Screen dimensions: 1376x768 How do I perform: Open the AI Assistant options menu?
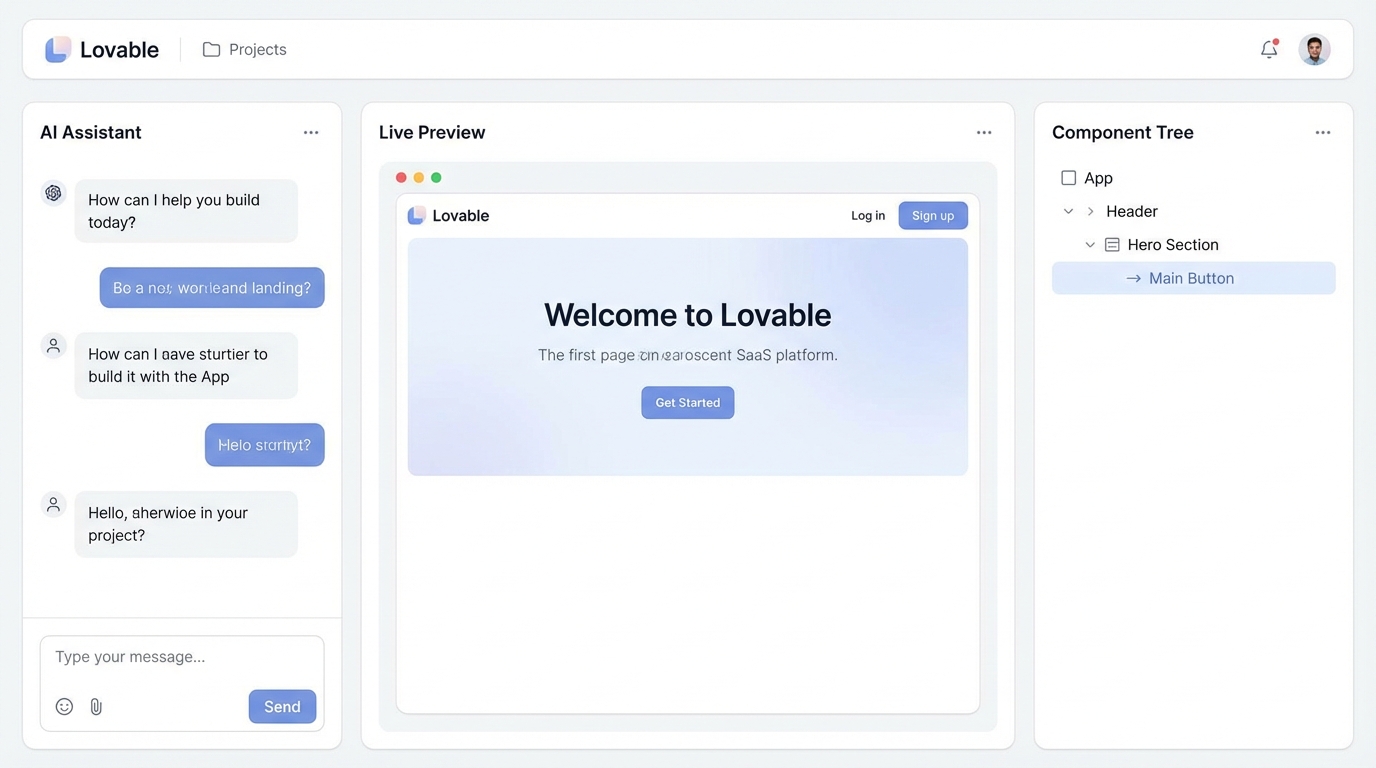tap(311, 131)
